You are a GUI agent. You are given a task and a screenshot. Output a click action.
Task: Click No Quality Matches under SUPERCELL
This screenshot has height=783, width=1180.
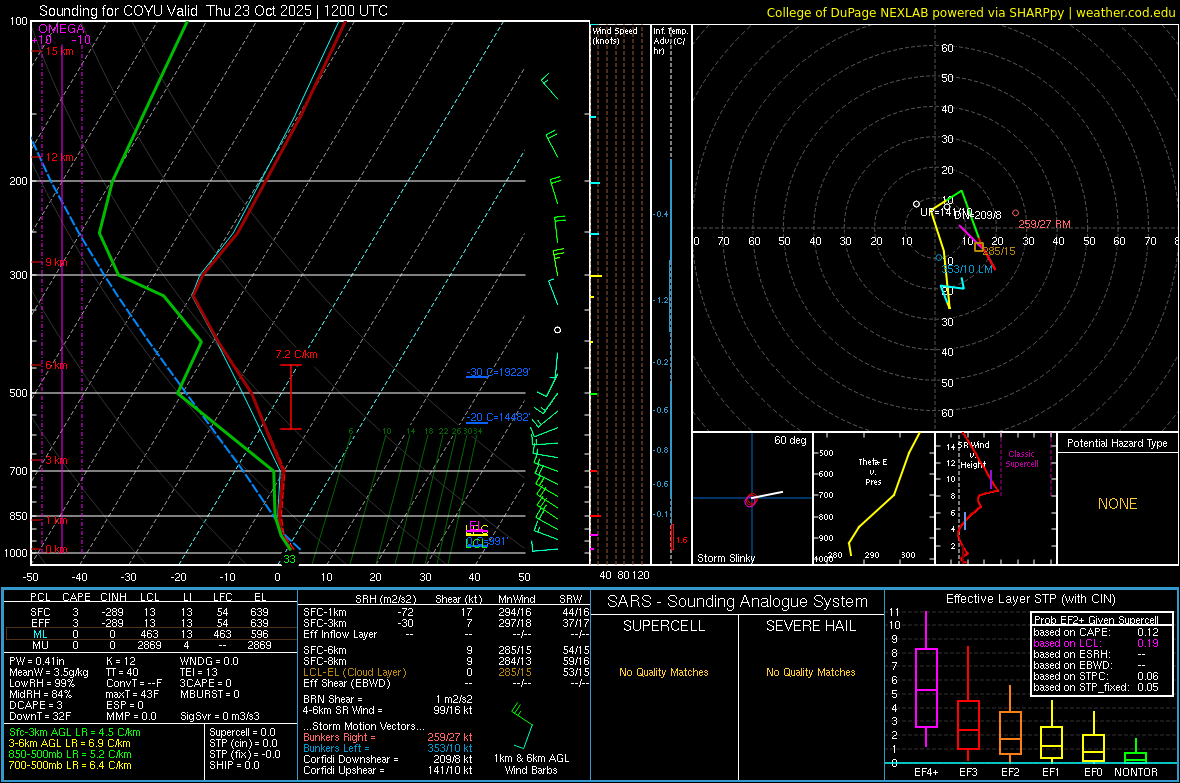(x=664, y=672)
